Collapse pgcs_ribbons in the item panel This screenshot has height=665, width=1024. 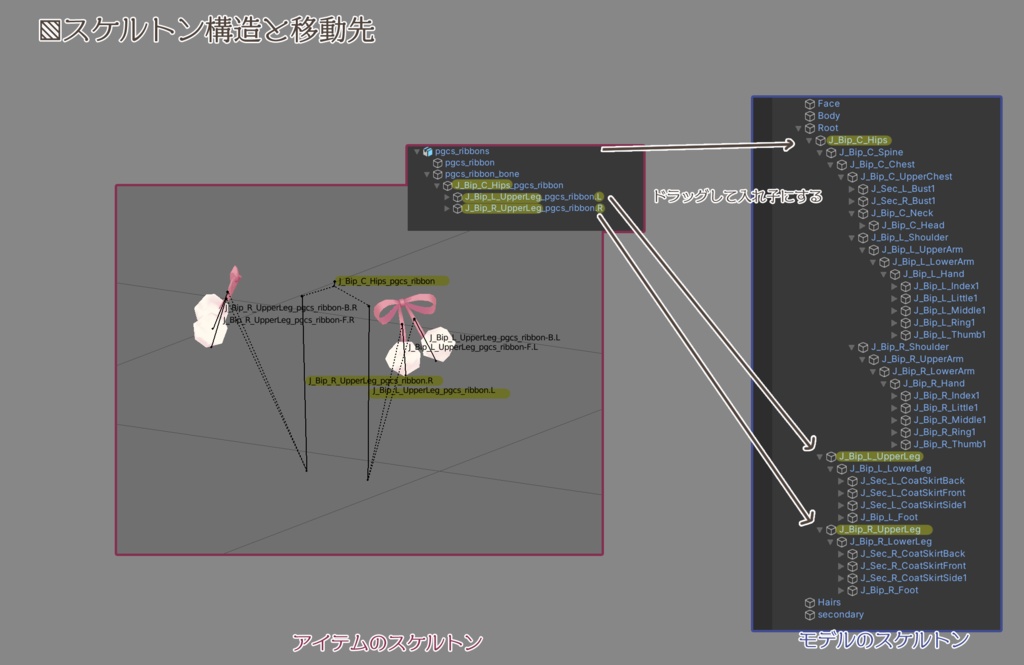click(x=416, y=151)
